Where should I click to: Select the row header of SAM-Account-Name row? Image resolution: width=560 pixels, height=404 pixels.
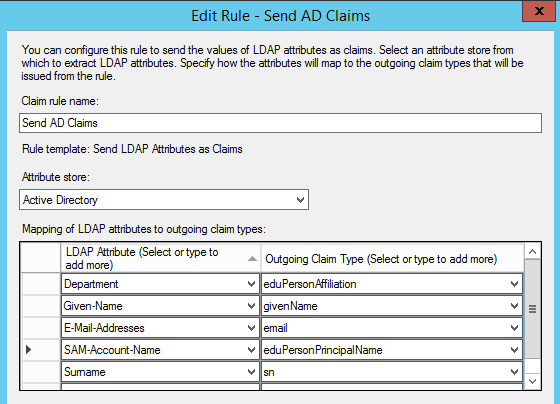41,350
